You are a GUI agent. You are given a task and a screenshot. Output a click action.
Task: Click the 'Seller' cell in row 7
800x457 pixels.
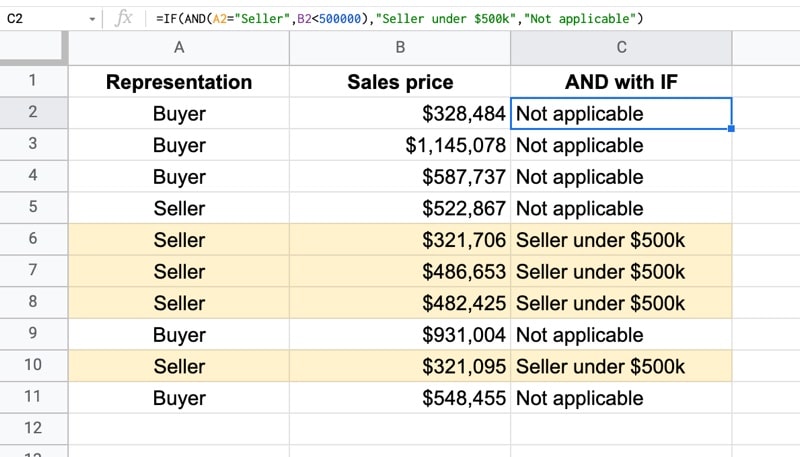(x=179, y=271)
